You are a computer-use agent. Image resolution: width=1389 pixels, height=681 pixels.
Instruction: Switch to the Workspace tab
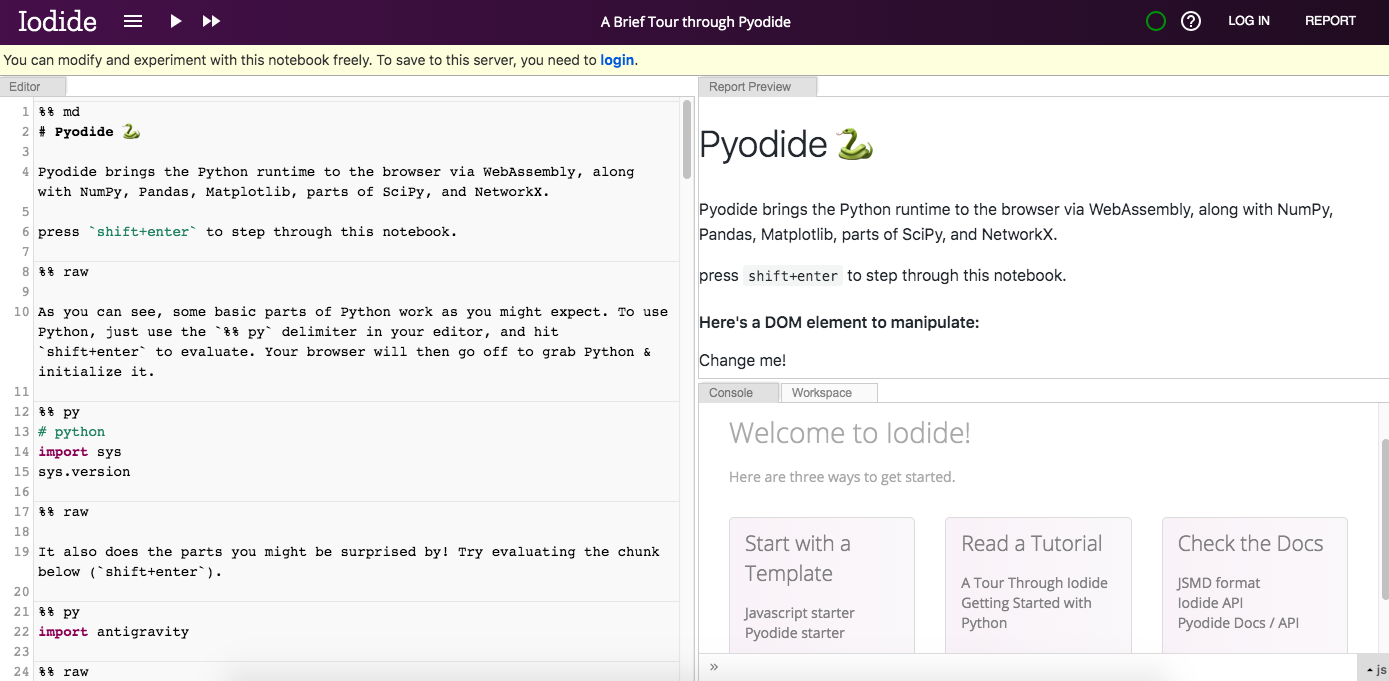pyautogui.click(x=821, y=393)
